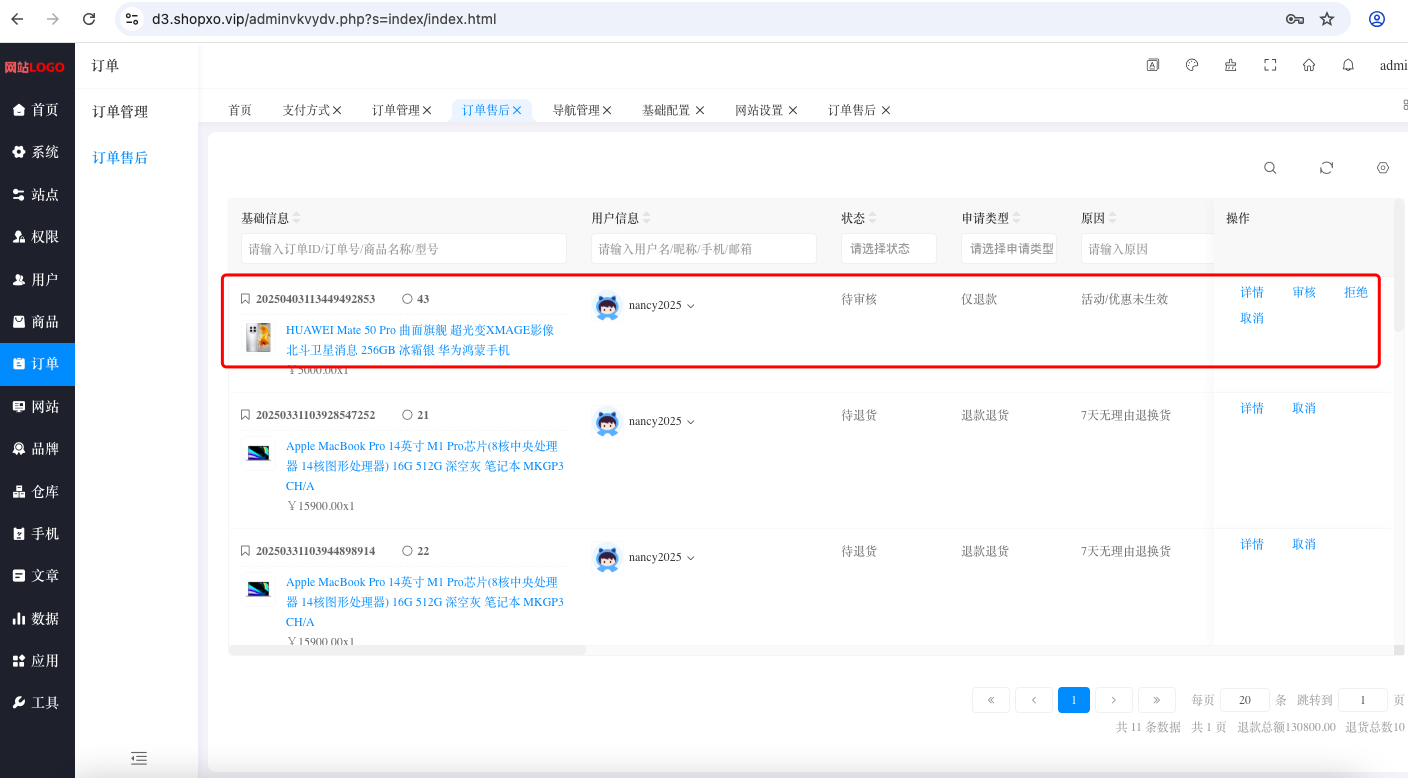Switch to the 首页 tab
Screen dimensions: 1408x778
coord(240,110)
